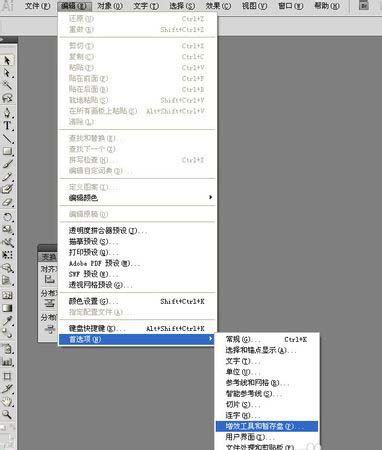Image resolution: width=382 pixels, height=450 pixels.
Task: Select the Eraser tool
Action: tap(7, 202)
